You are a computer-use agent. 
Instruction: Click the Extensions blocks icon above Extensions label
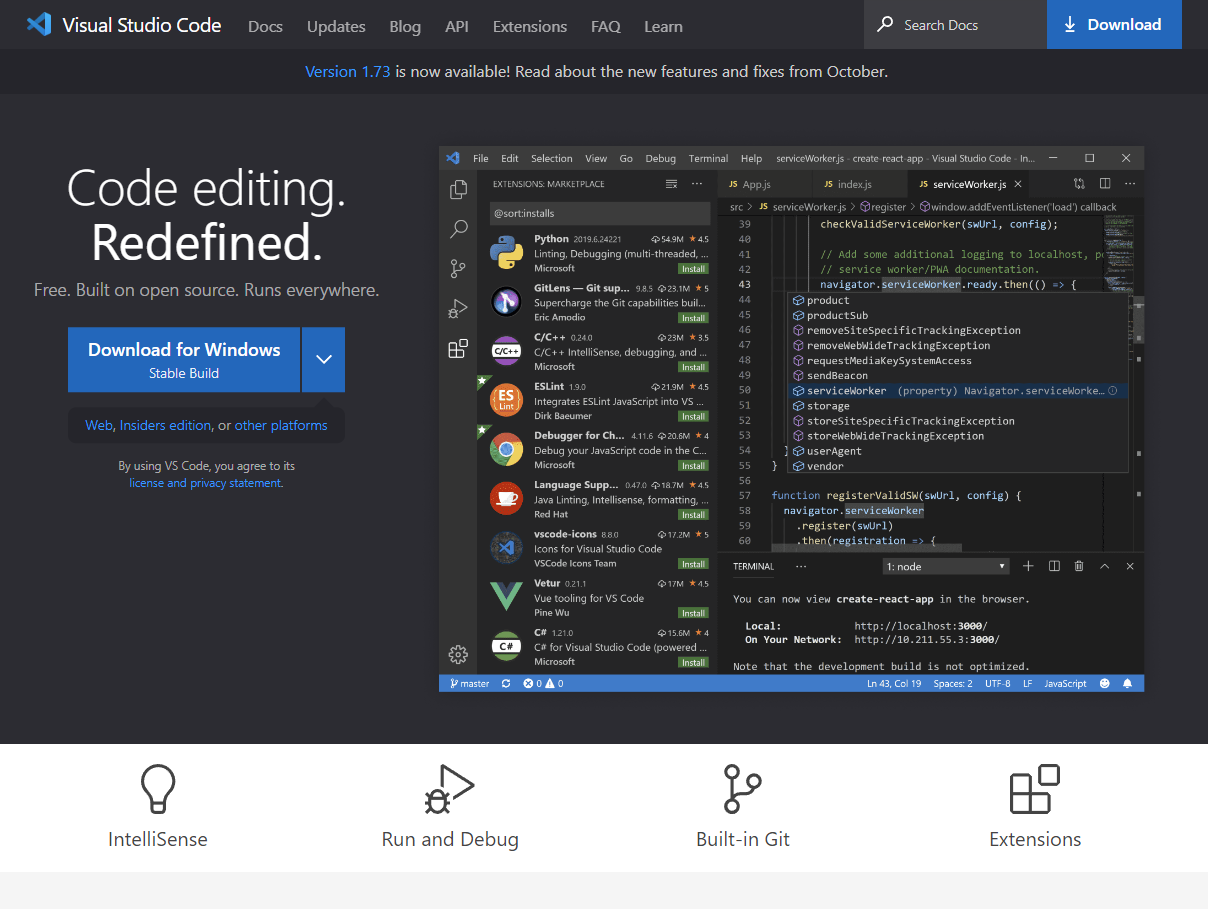click(1035, 789)
